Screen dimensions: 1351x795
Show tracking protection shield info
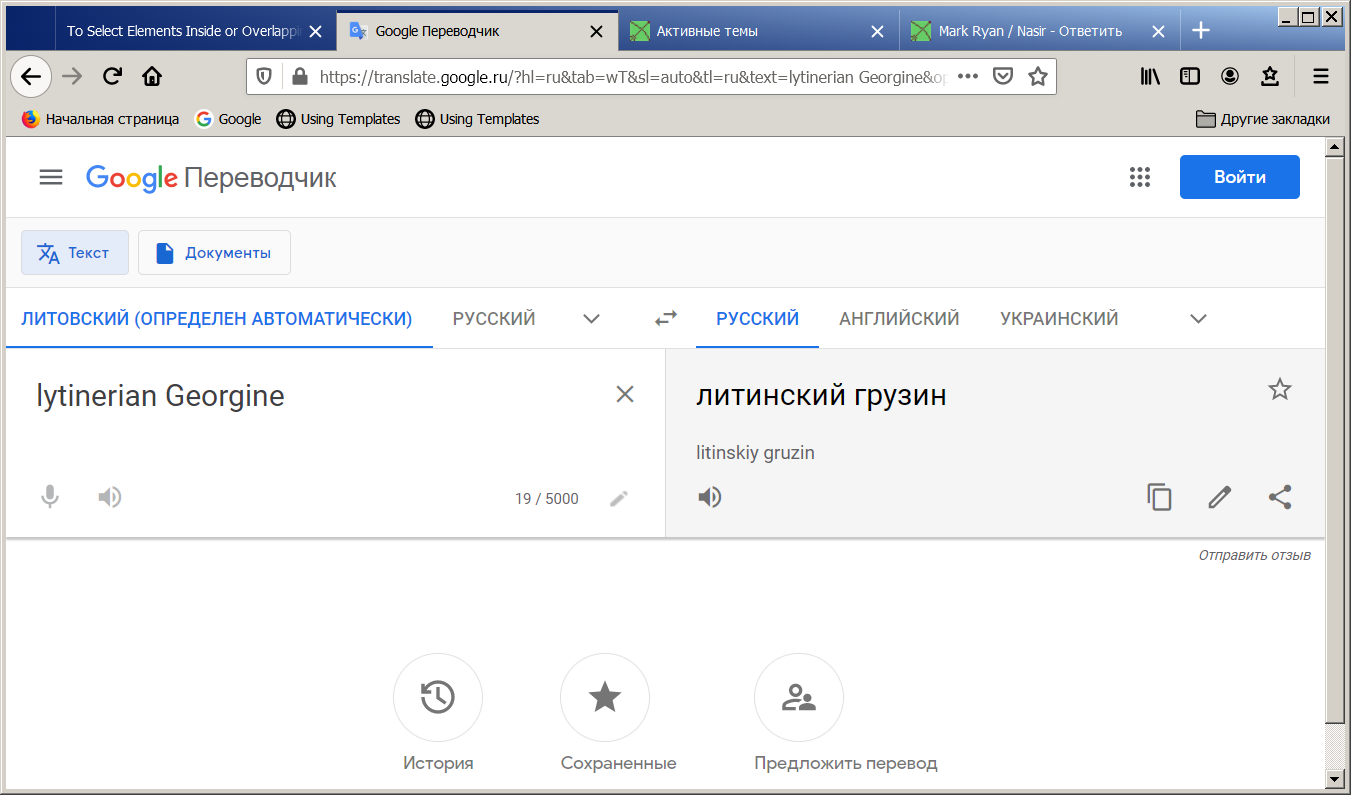(264, 76)
